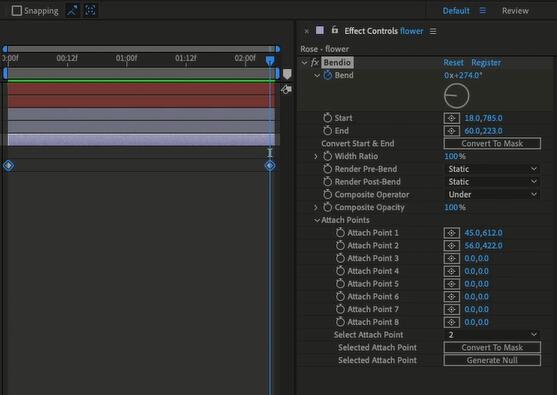
Task: Click the Generate Null button
Action: [492, 360]
